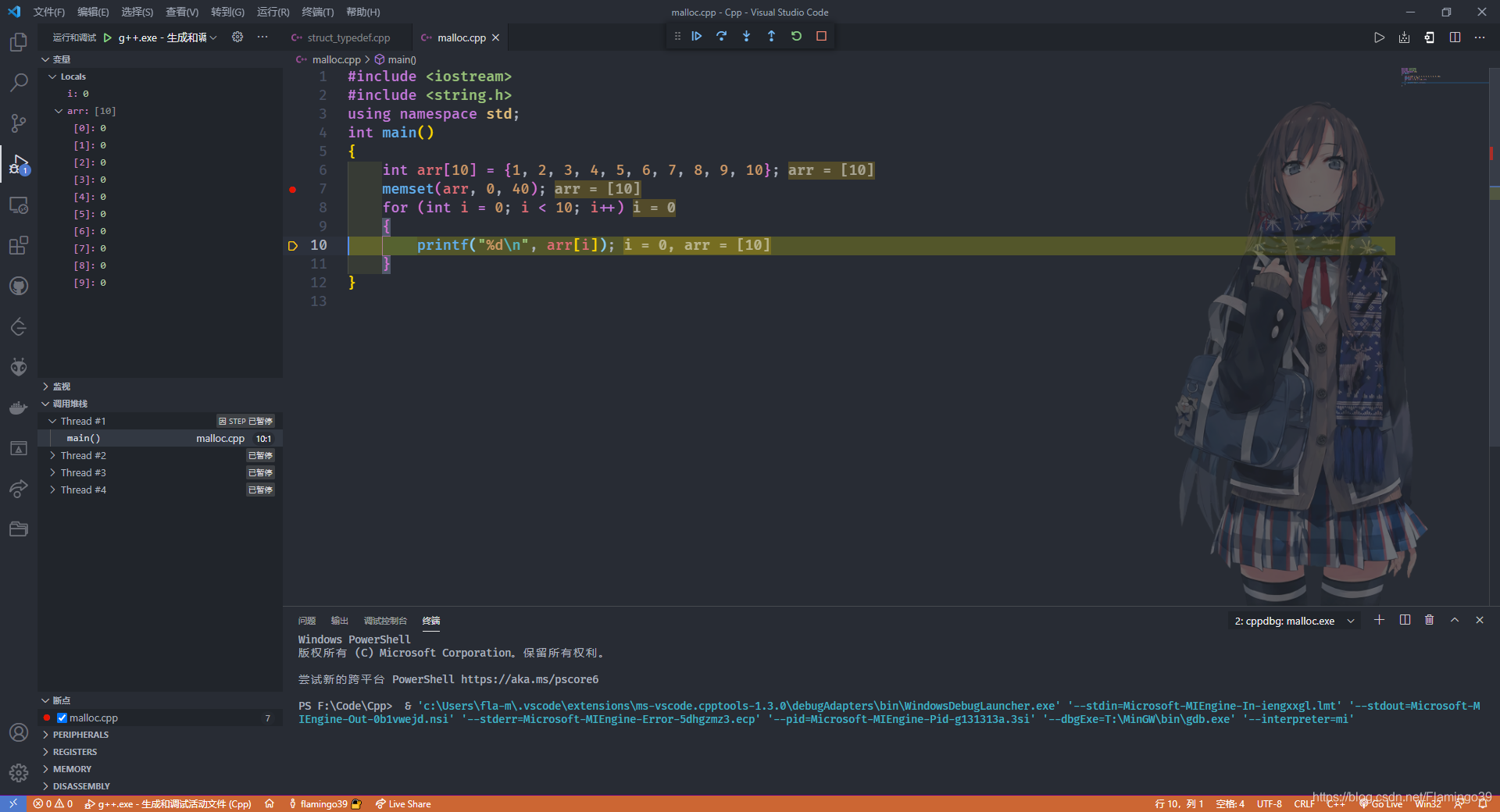Image resolution: width=1500 pixels, height=812 pixels.
Task: Restart the debug session
Action: [x=797, y=36]
